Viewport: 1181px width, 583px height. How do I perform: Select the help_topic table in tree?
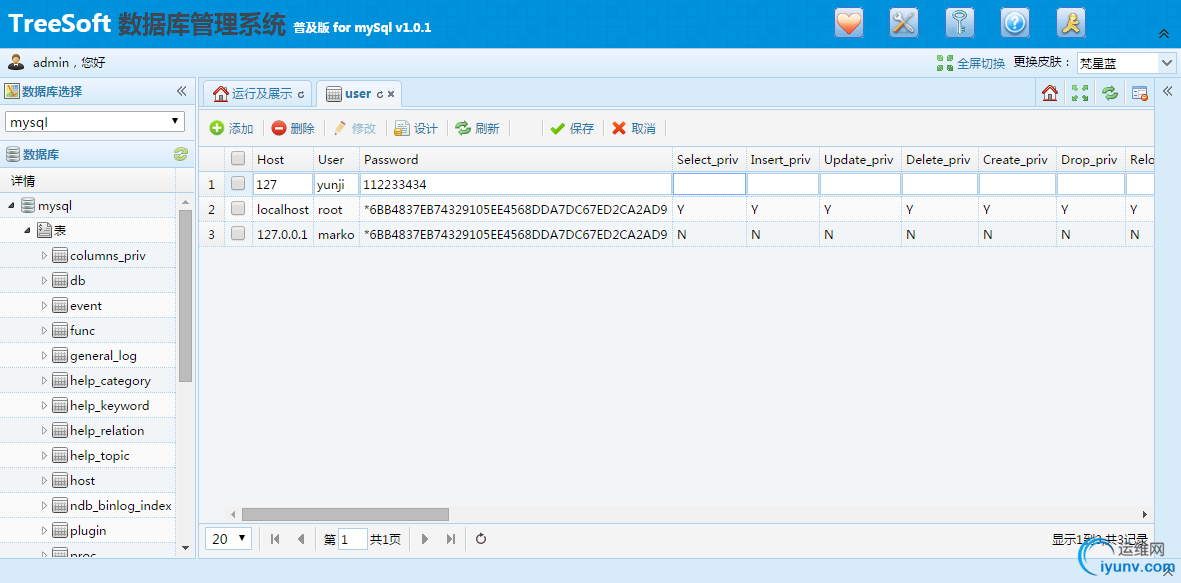click(x=99, y=456)
